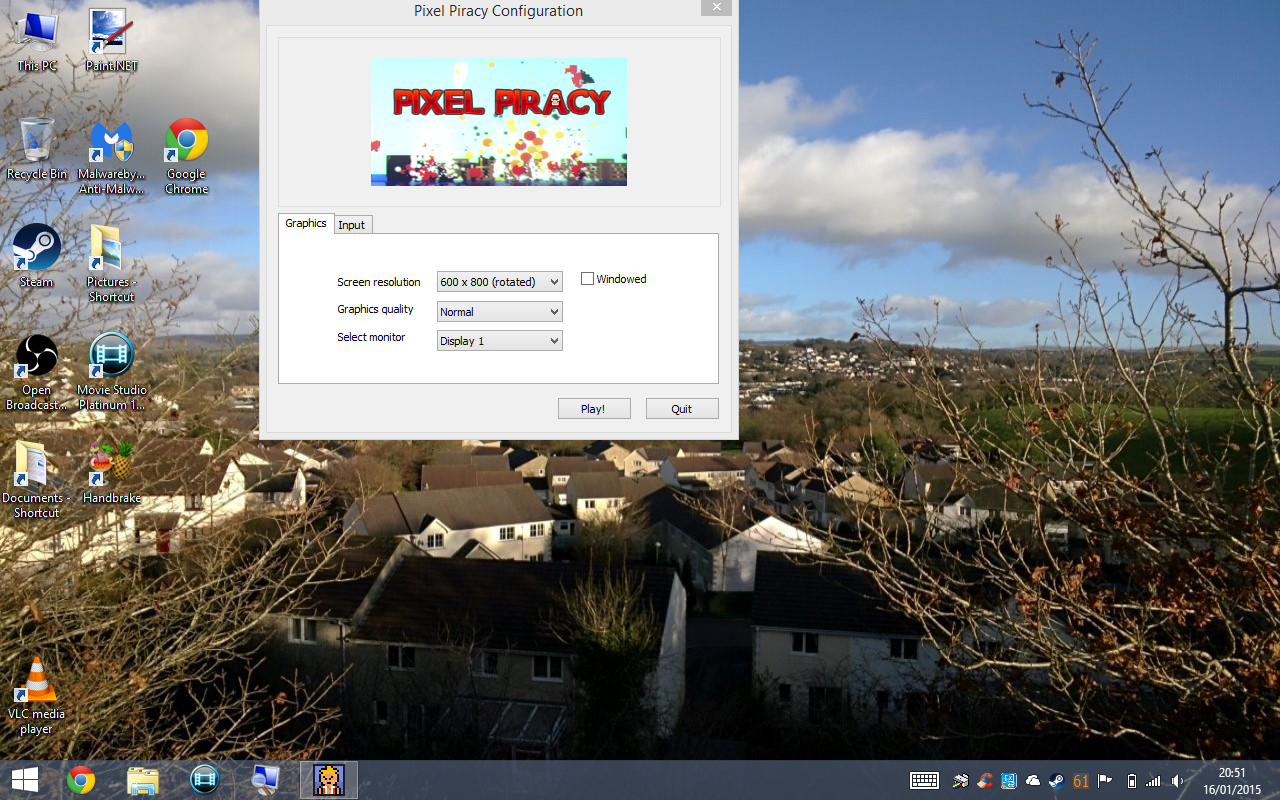The height and width of the screenshot is (800, 1280).
Task: Click the monitor app taskbar icon
Action: tap(266, 780)
